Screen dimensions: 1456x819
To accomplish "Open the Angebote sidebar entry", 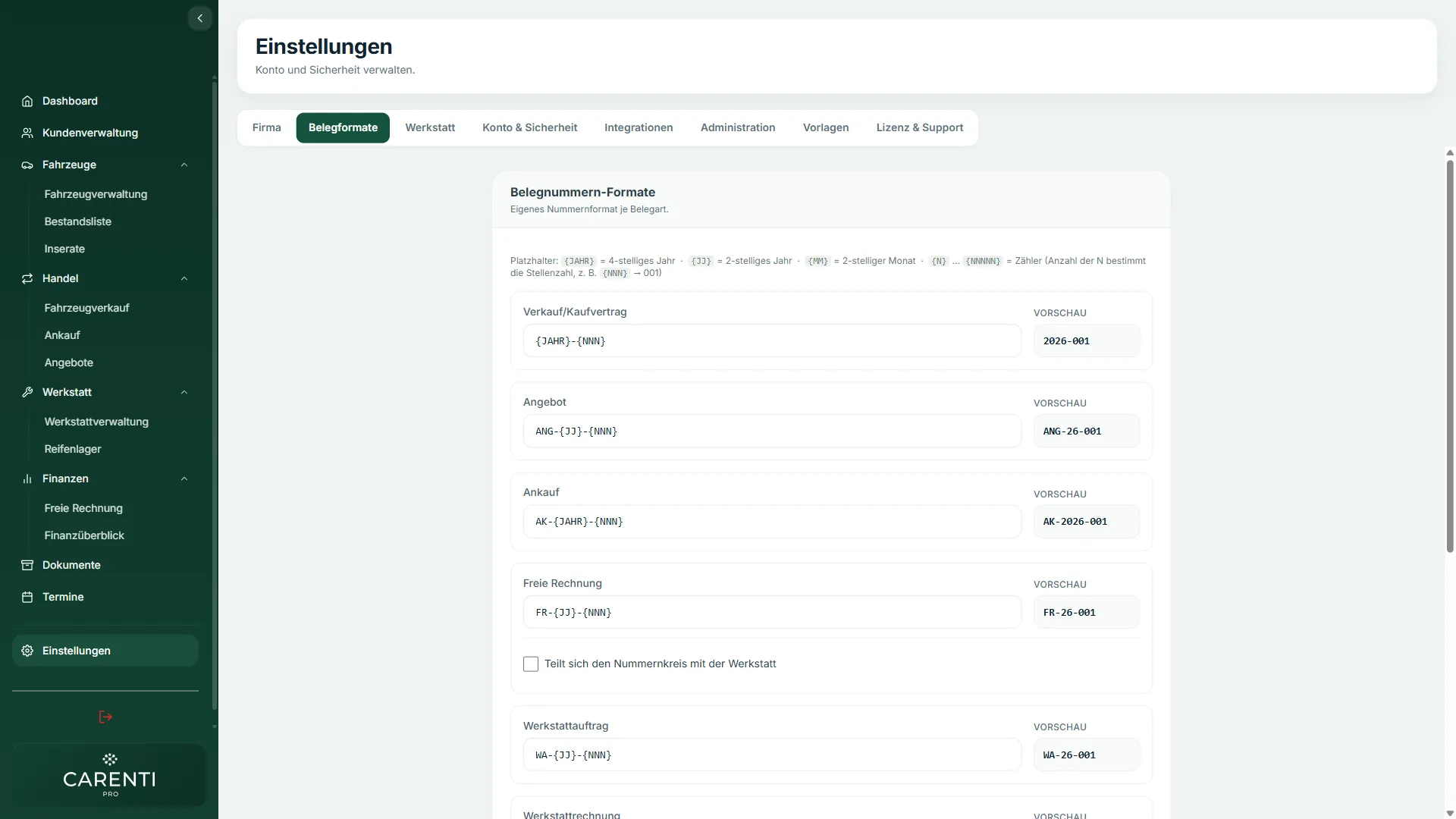I will 68,362.
